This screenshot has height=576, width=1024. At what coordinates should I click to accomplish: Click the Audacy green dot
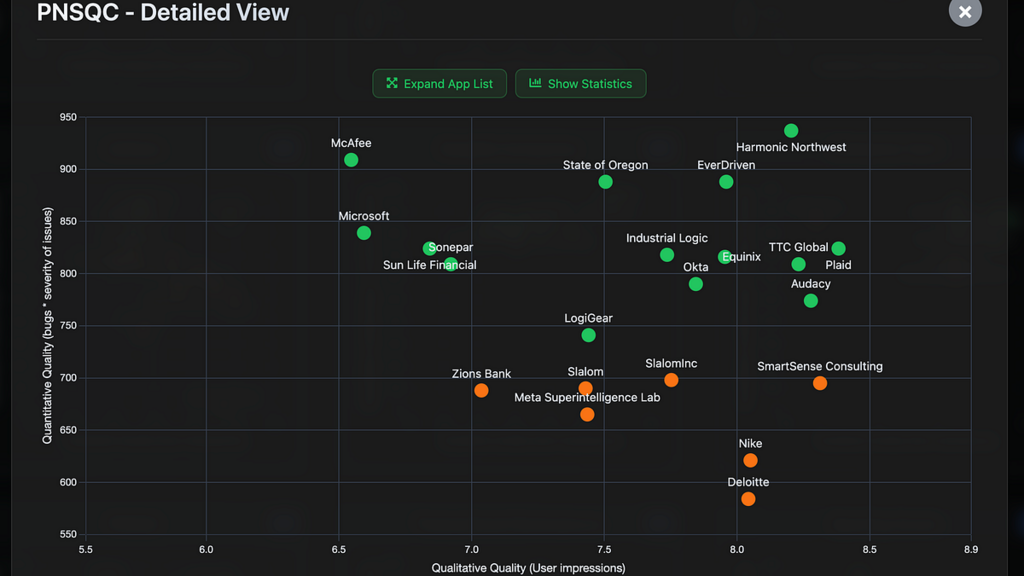811,301
